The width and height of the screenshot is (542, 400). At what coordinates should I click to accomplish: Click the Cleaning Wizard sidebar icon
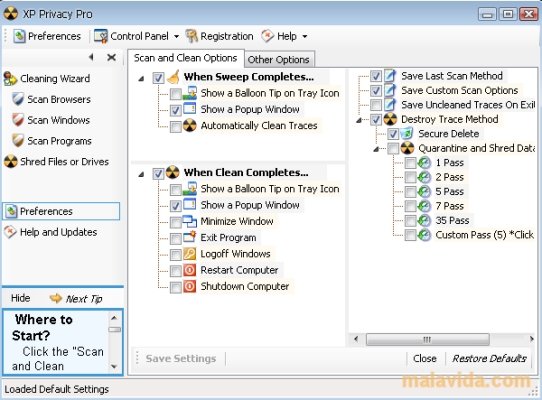tap(10, 78)
